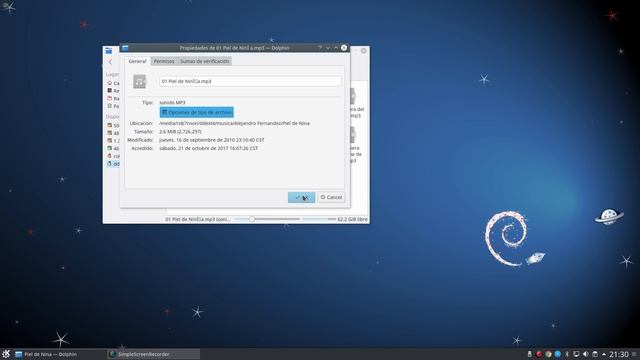Click the removable device tray icon

[529, 354]
